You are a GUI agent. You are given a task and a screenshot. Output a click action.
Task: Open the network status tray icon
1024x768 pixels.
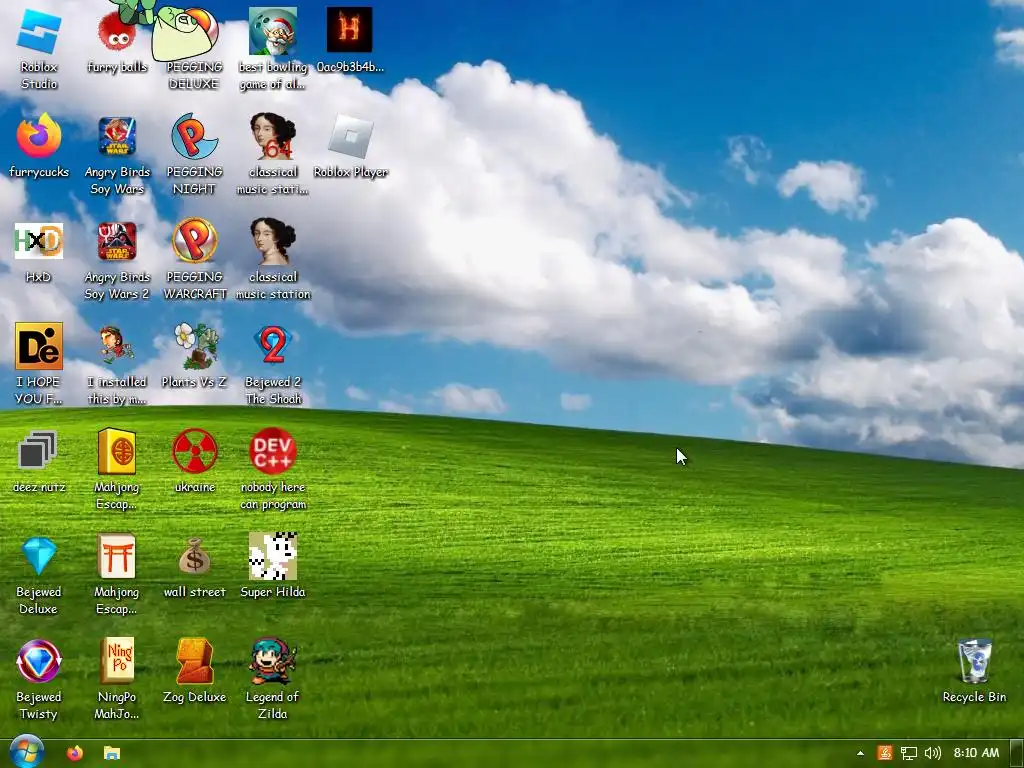click(x=908, y=753)
